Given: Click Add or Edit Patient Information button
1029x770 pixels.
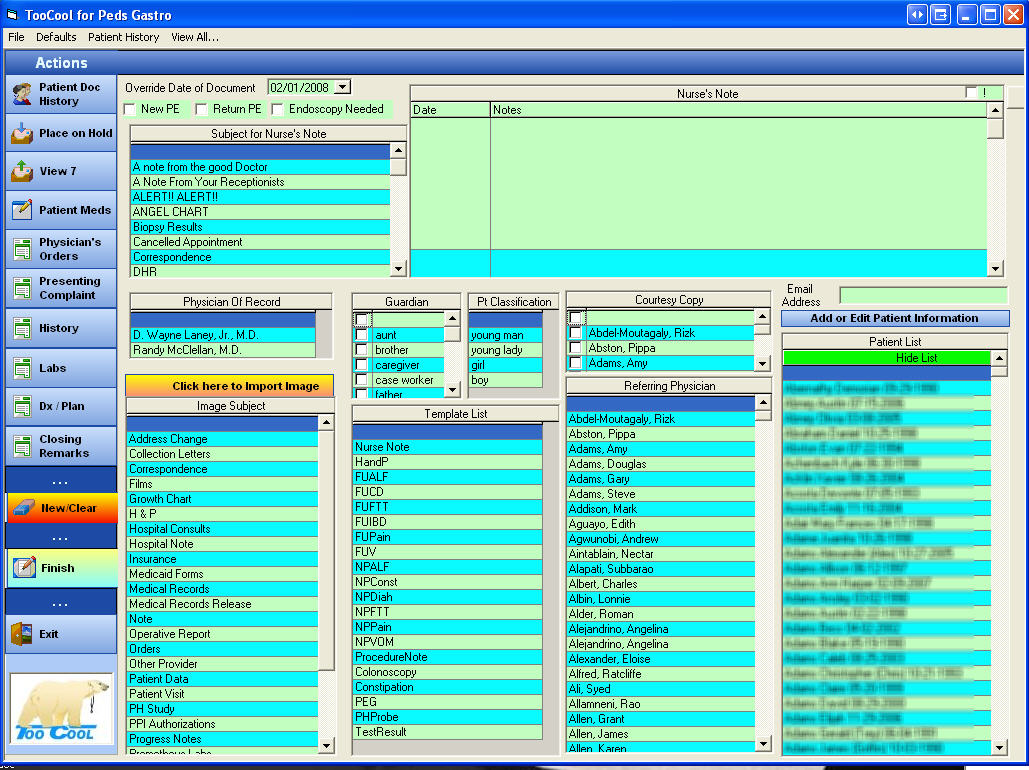Looking at the screenshot, I should pos(895,318).
